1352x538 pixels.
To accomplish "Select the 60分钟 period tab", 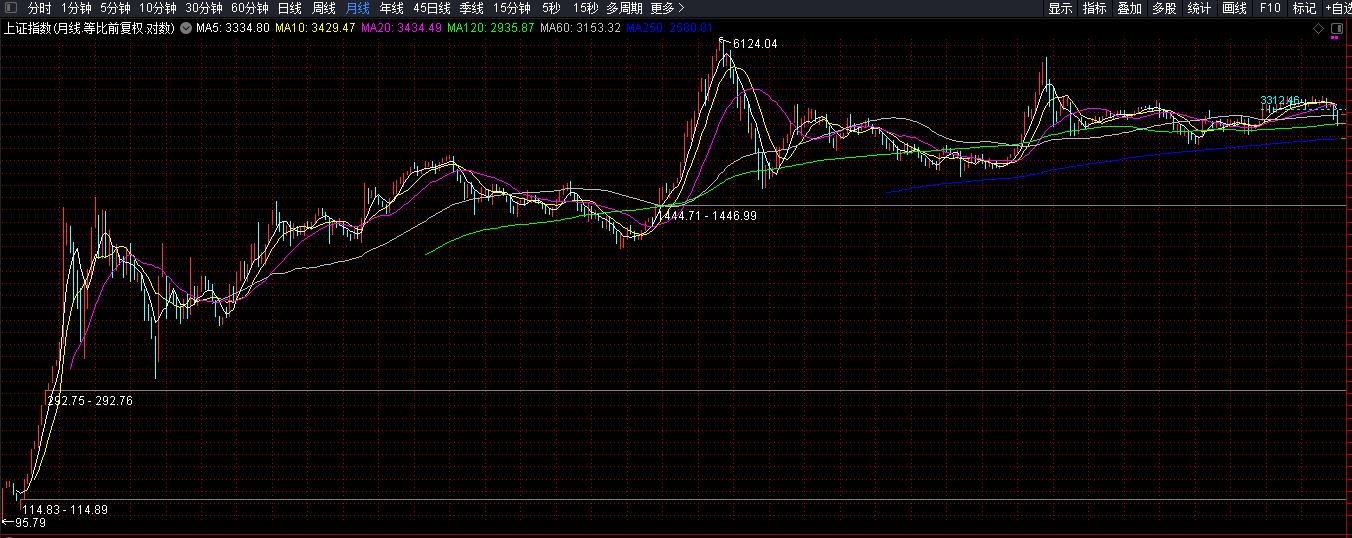I will [250, 8].
